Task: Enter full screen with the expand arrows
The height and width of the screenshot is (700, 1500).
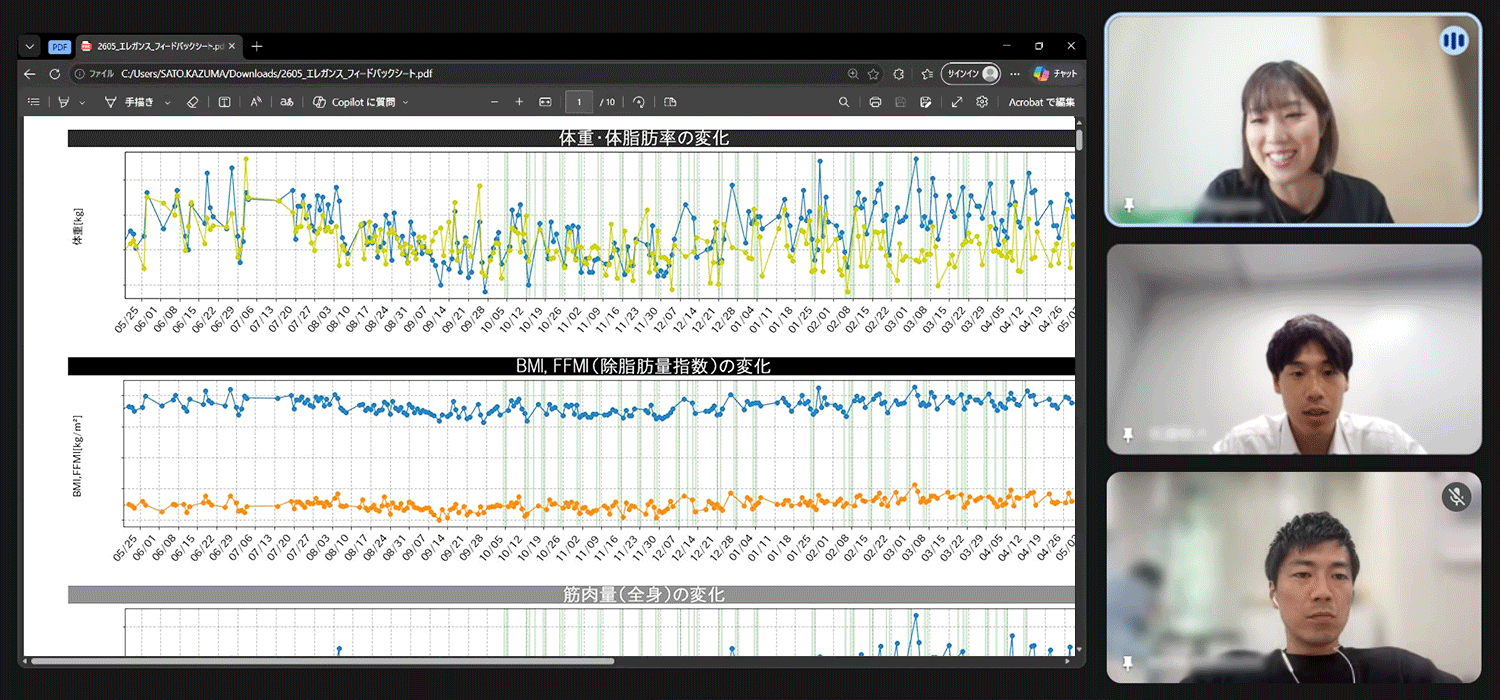Action: point(957,102)
